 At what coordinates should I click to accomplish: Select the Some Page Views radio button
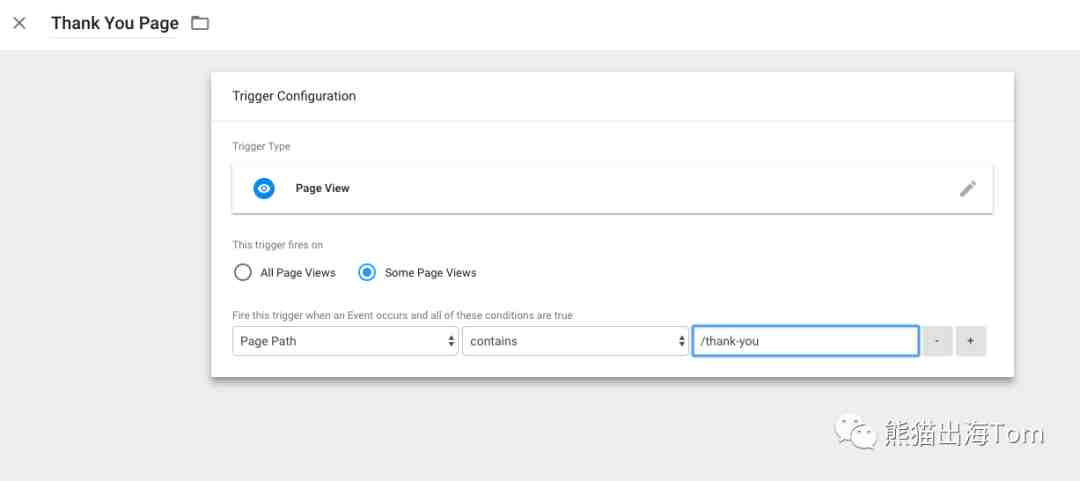tap(367, 273)
